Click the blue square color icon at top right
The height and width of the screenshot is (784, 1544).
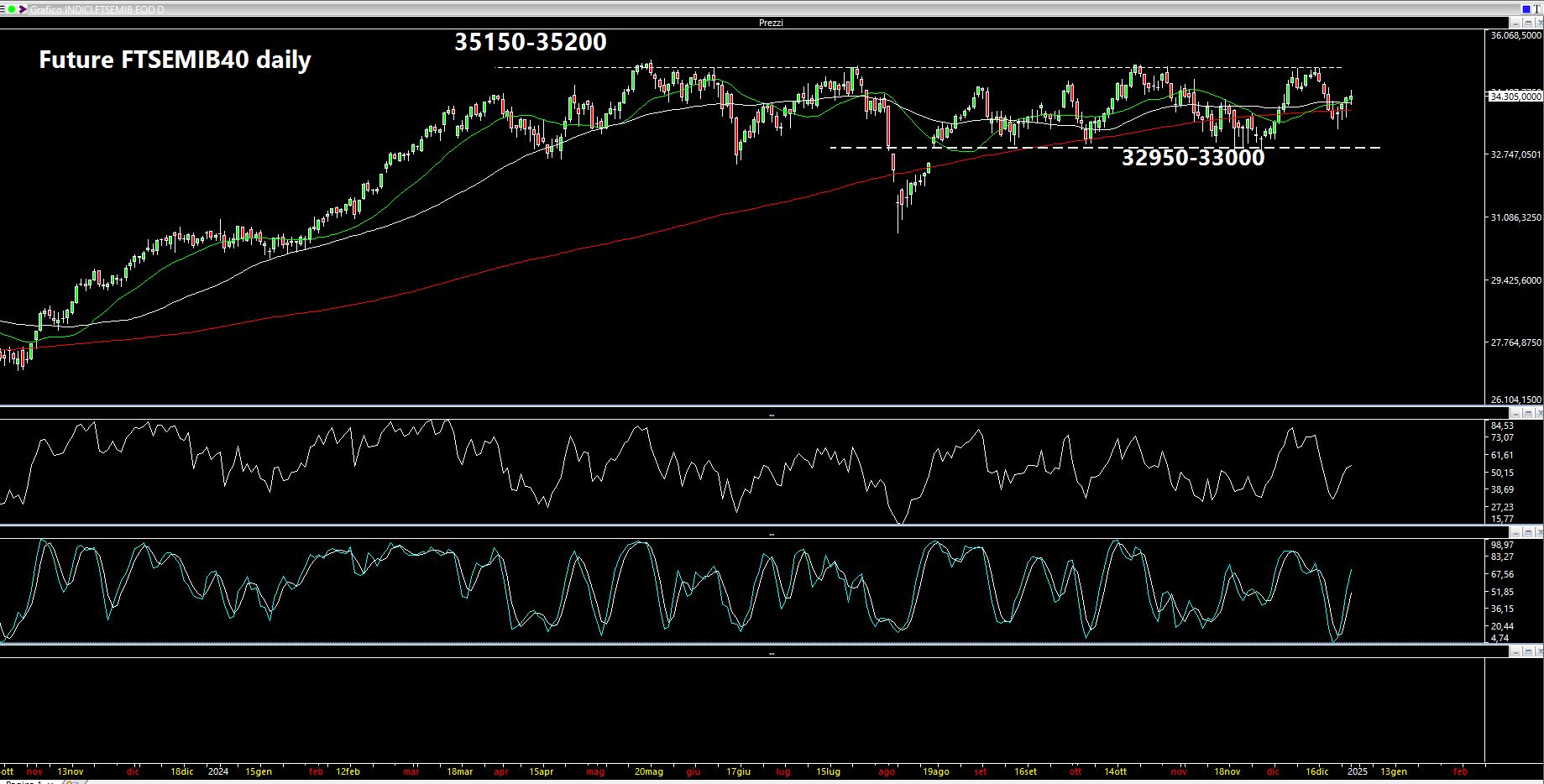pyautogui.click(x=1526, y=9)
